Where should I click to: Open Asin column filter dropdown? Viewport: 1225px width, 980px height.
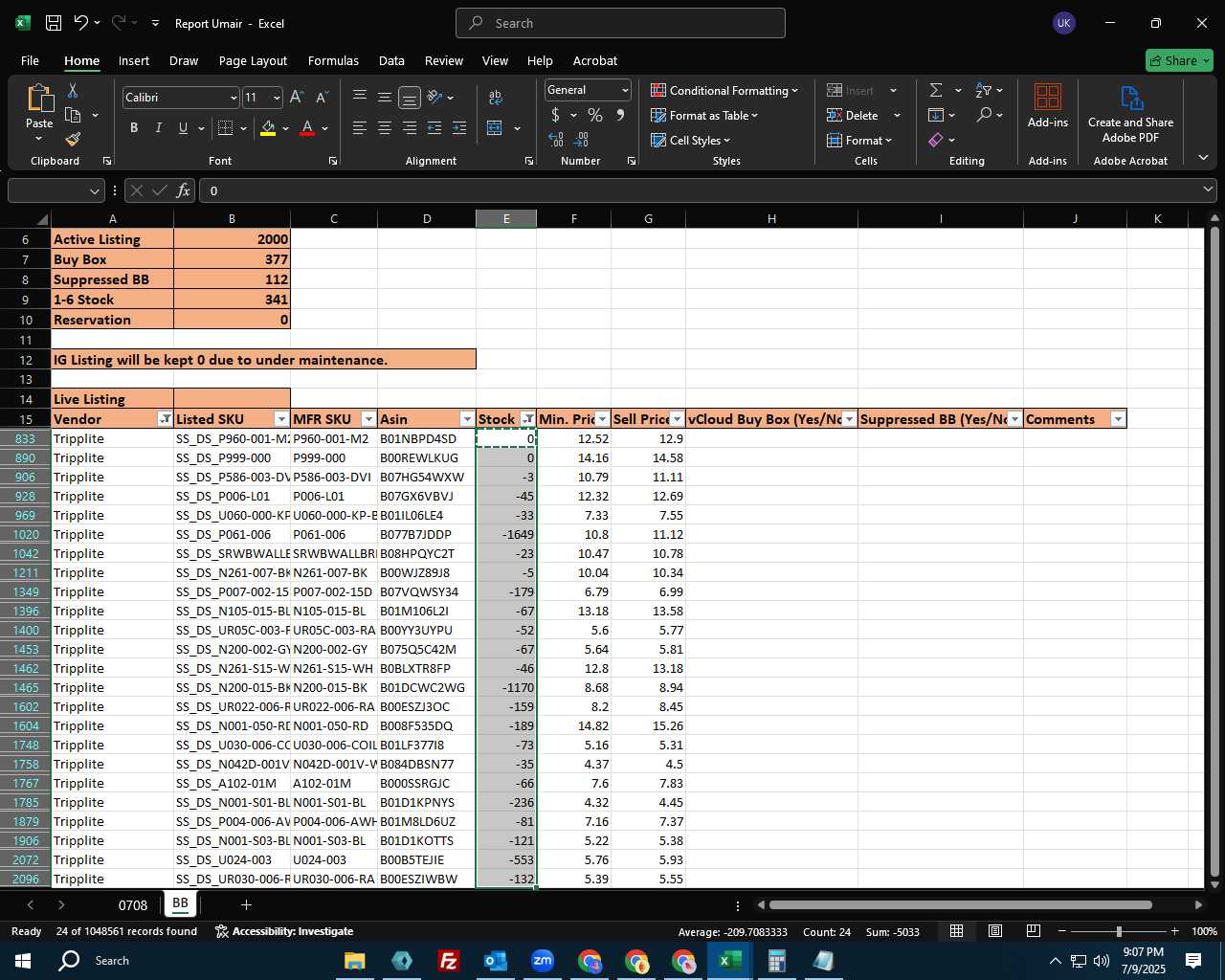(467, 419)
